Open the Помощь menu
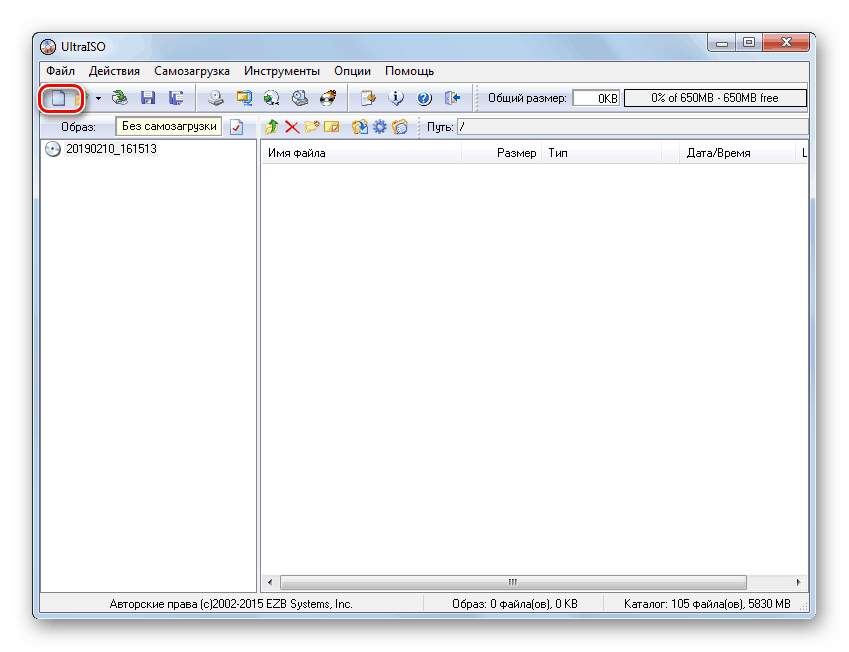The height and width of the screenshot is (652, 849). (409, 71)
